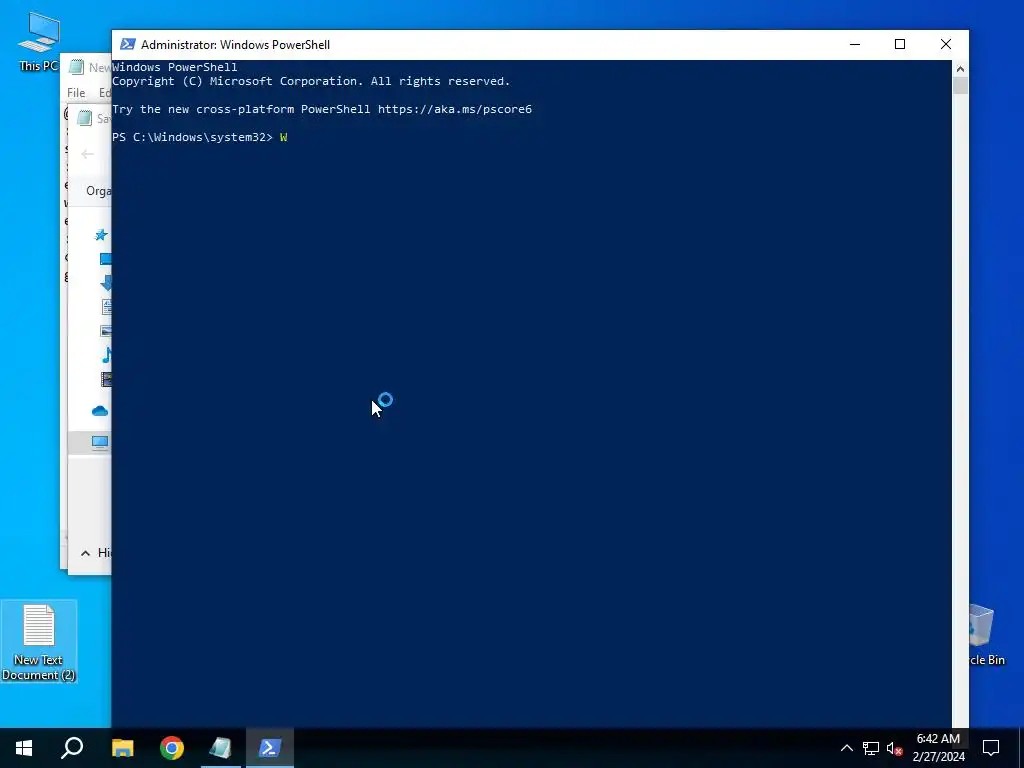Select the Music note icon in Save As sidebar
Screen dimensions: 1024x768
(106, 355)
